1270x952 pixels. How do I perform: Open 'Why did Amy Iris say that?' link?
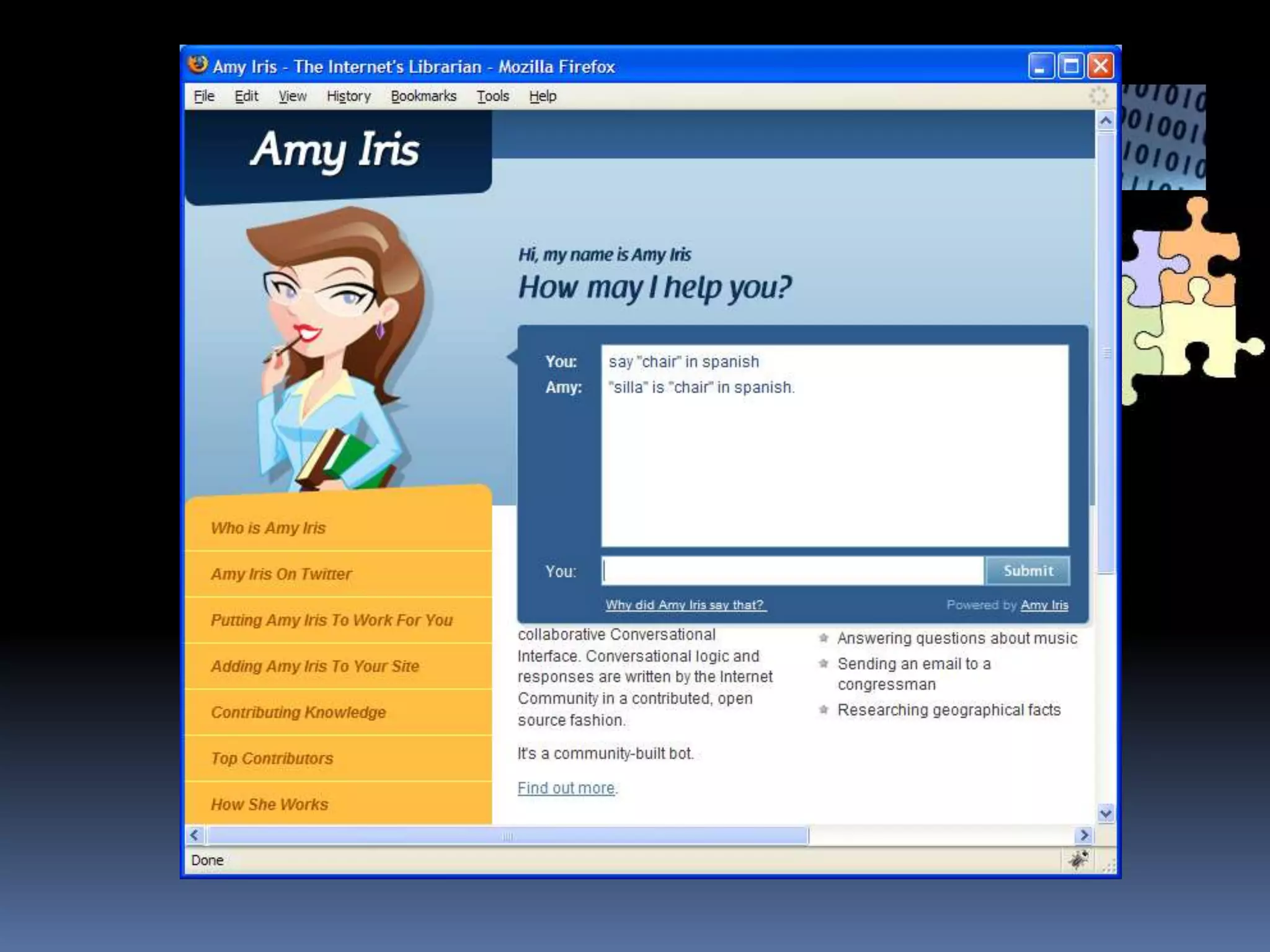(x=685, y=605)
